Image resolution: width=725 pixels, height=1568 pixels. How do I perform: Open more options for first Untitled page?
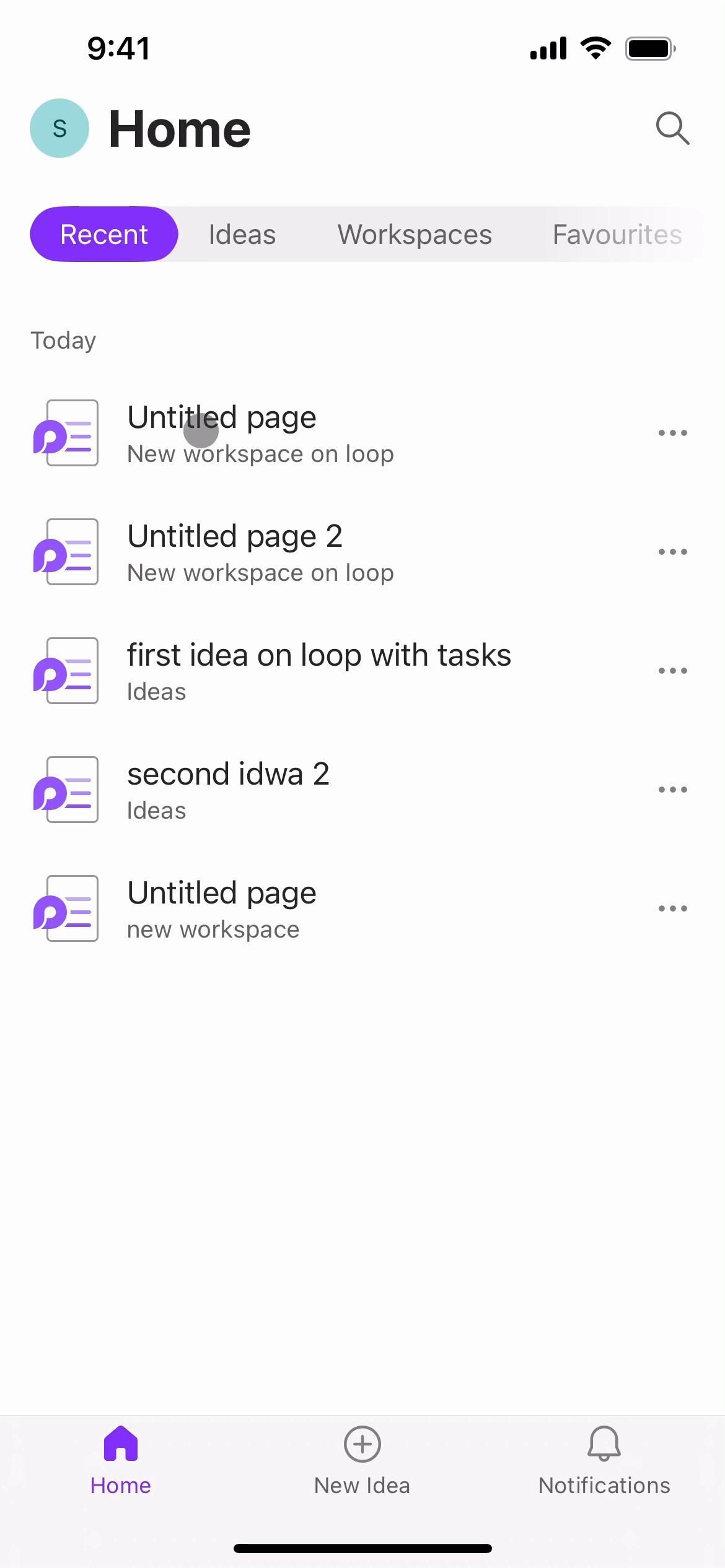tap(672, 433)
